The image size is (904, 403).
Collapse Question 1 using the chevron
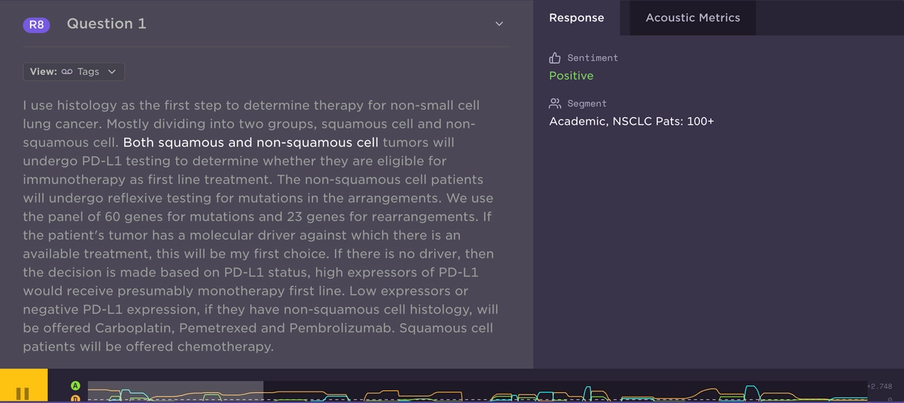click(x=499, y=24)
